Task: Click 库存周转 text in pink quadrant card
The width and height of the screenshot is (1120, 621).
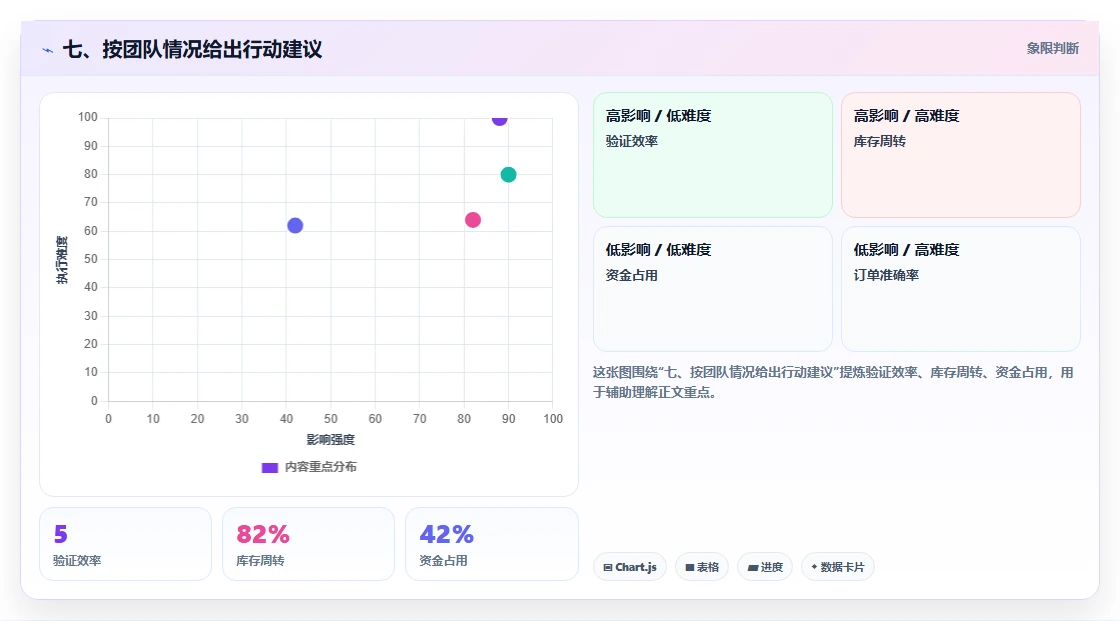Action: tap(879, 141)
